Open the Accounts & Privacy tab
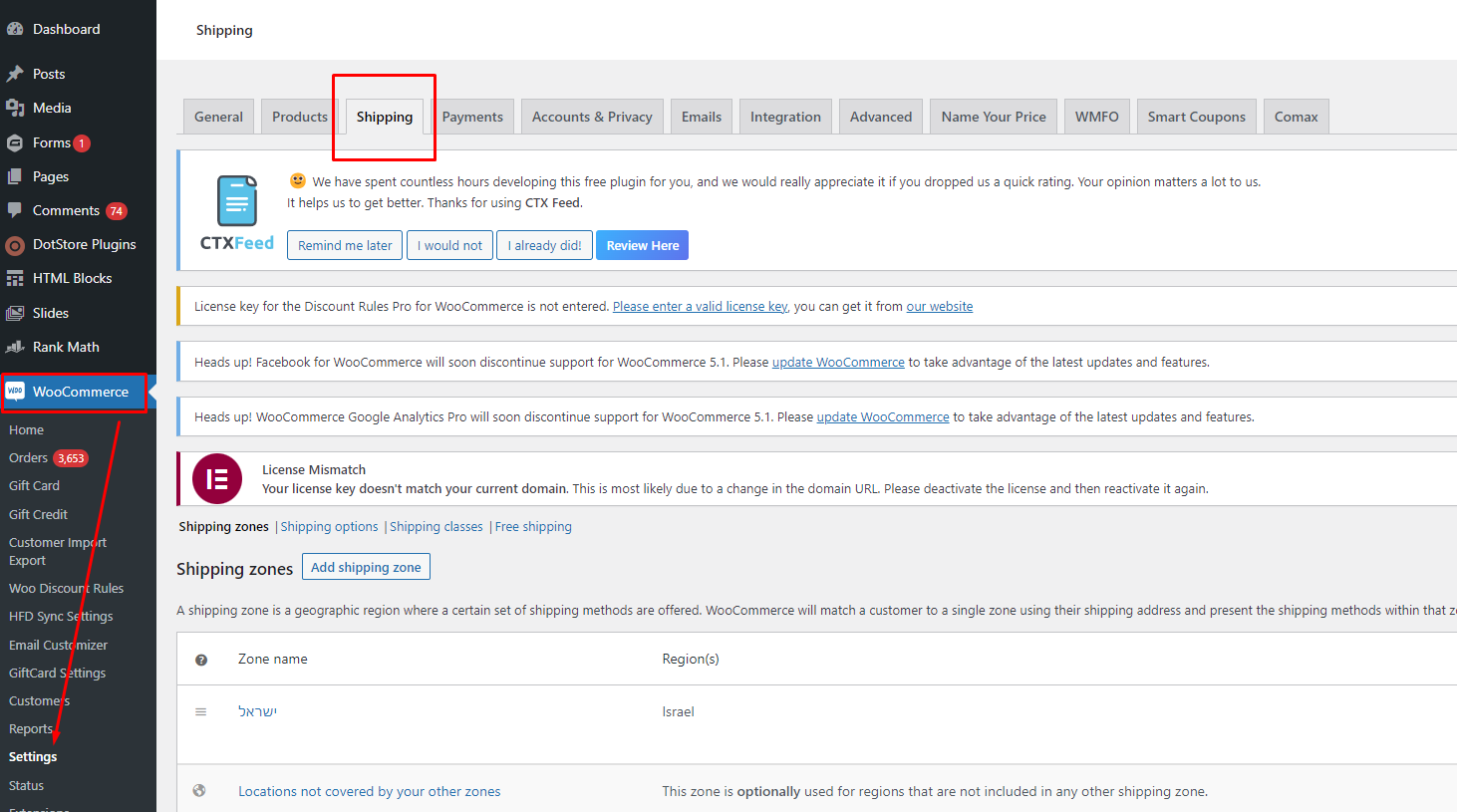The width and height of the screenshot is (1457, 812). [592, 117]
